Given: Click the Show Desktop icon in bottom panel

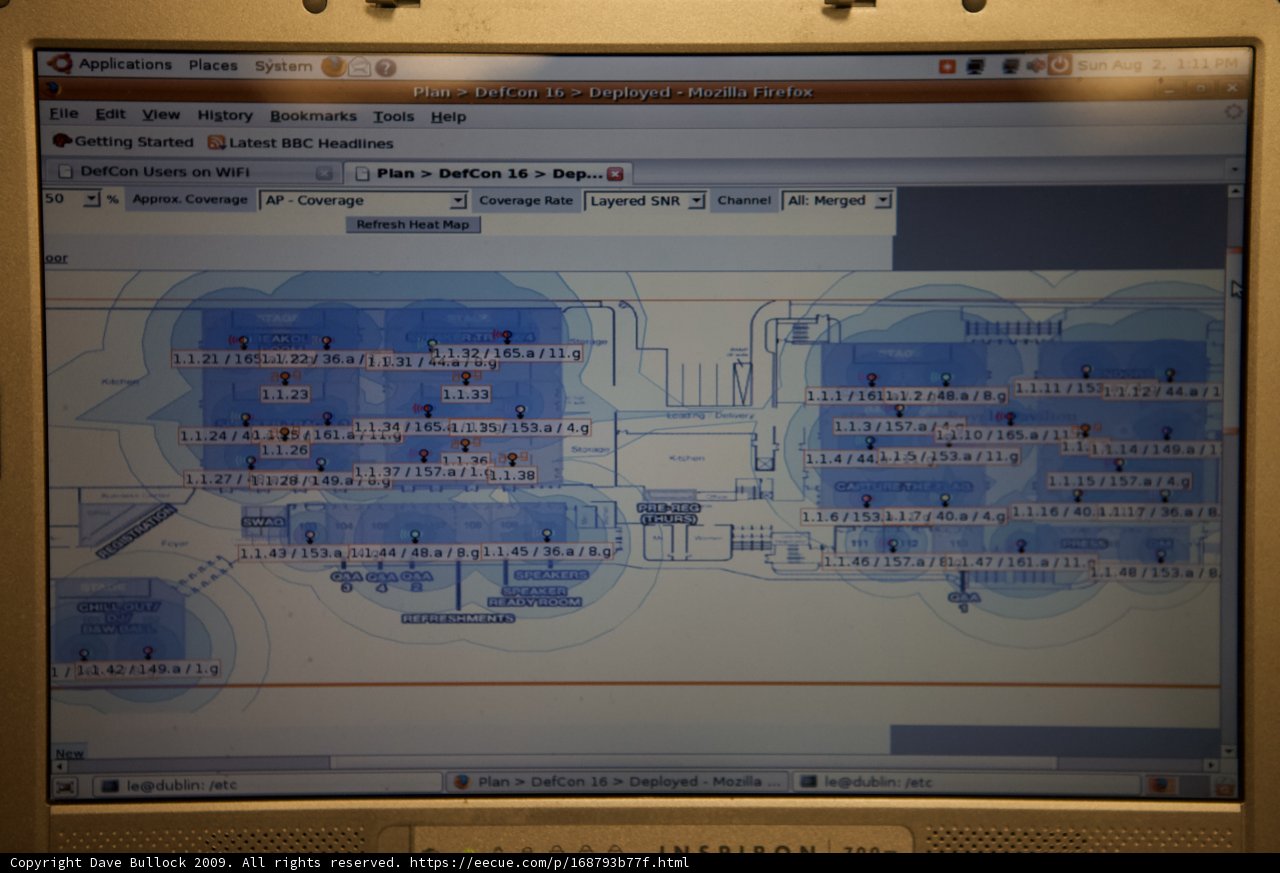Looking at the screenshot, I should (x=65, y=786).
